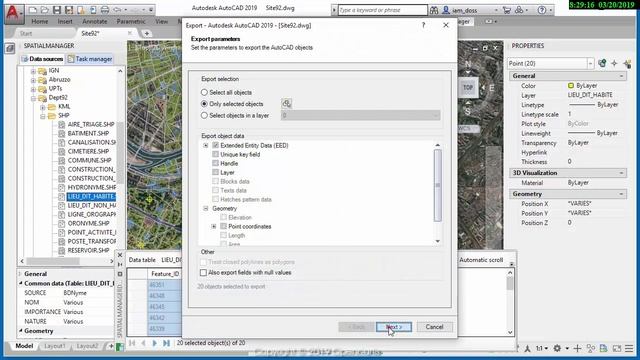This screenshot has height=360, width=640.
Task: Click the data sources tree horizontal scrollbar
Action: [53, 261]
